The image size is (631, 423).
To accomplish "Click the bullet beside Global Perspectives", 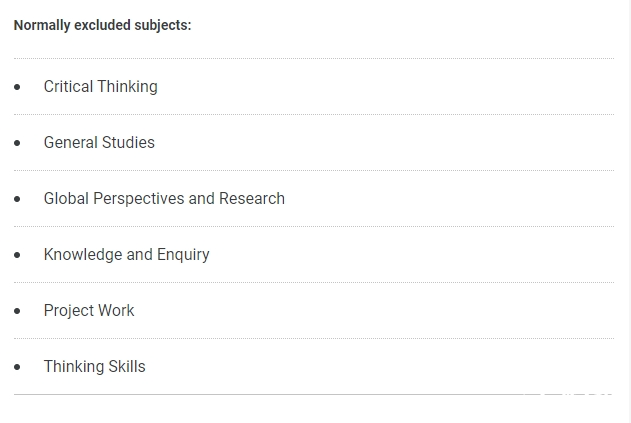I will pyautogui.click(x=17, y=199).
